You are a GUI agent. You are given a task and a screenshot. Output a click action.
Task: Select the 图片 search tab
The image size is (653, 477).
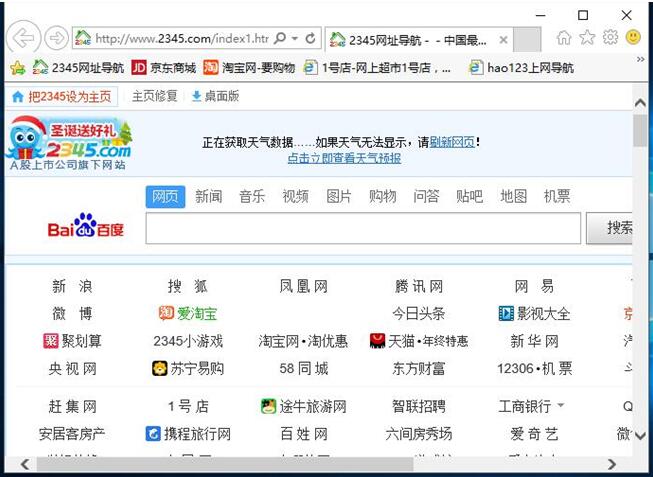pyautogui.click(x=339, y=197)
